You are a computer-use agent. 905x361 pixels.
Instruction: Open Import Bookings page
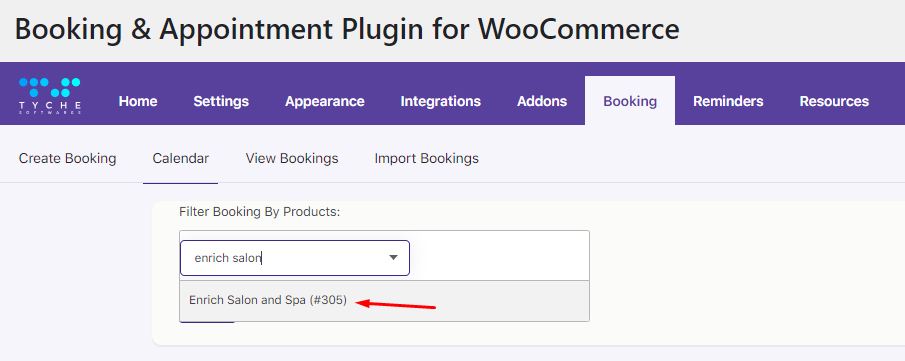coord(427,158)
